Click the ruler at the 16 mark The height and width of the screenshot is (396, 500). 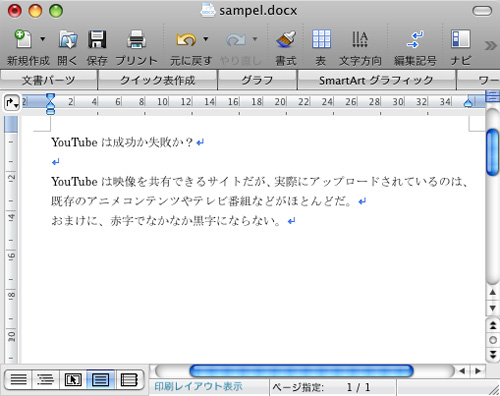(233, 102)
